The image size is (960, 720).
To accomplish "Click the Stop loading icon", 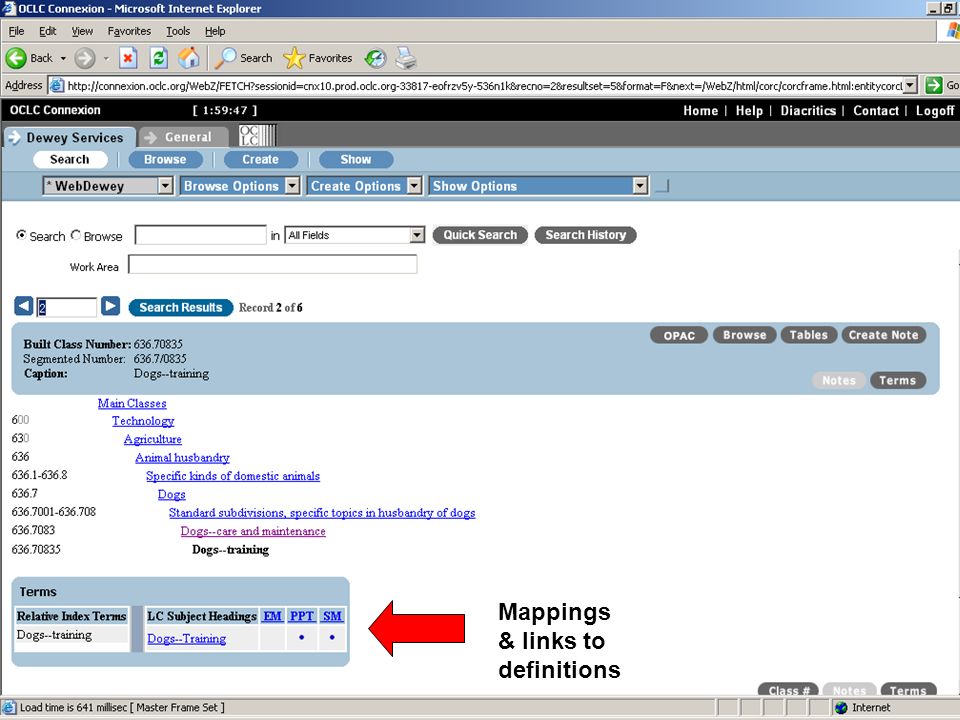I will point(127,58).
